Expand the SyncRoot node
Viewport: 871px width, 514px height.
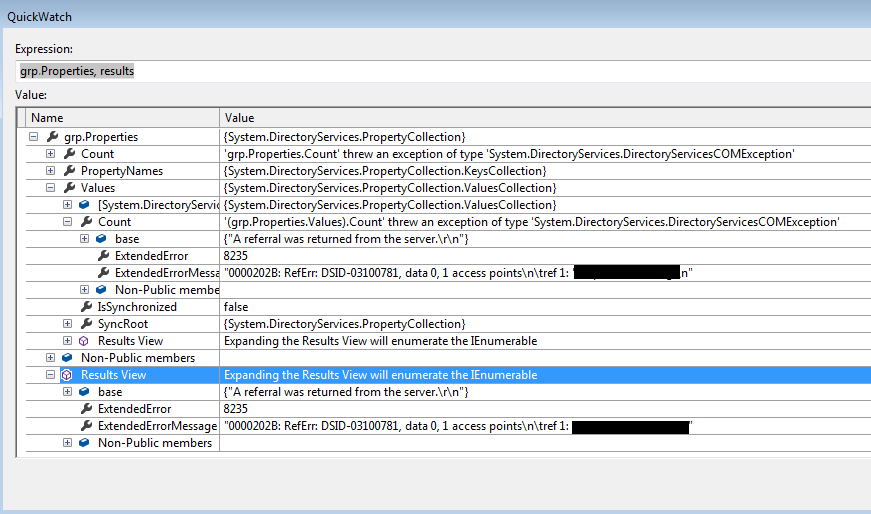[x=67, y=323]
